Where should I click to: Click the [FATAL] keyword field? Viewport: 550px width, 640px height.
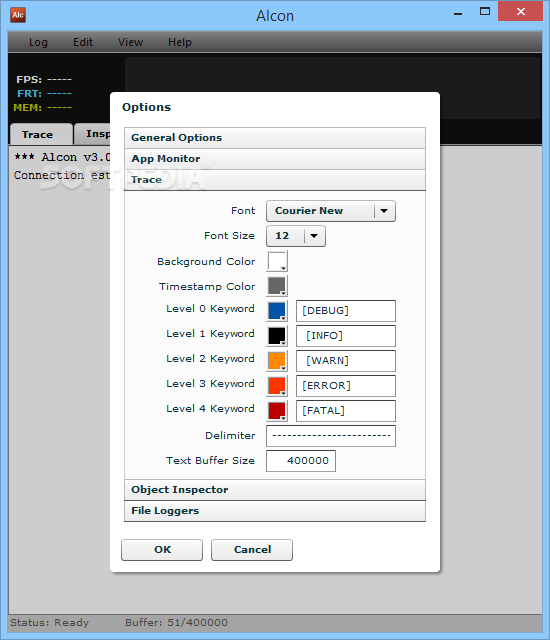coord(346,411)
